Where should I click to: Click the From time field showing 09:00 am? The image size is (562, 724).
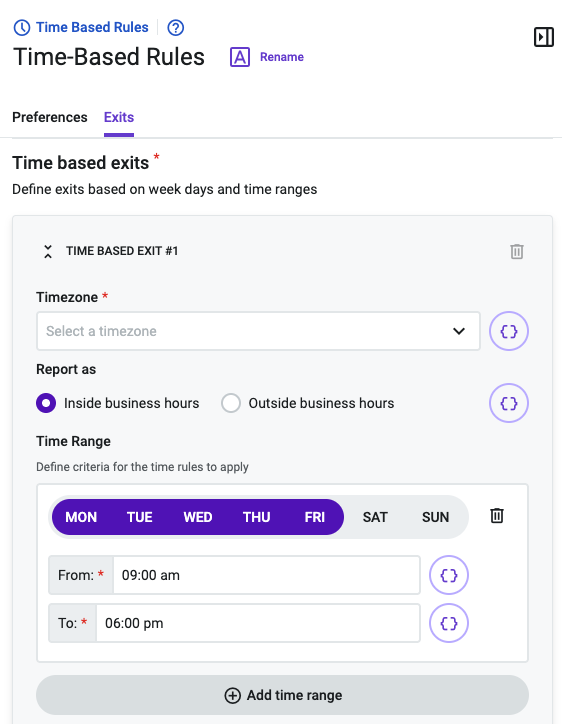[x=266, y=575]
